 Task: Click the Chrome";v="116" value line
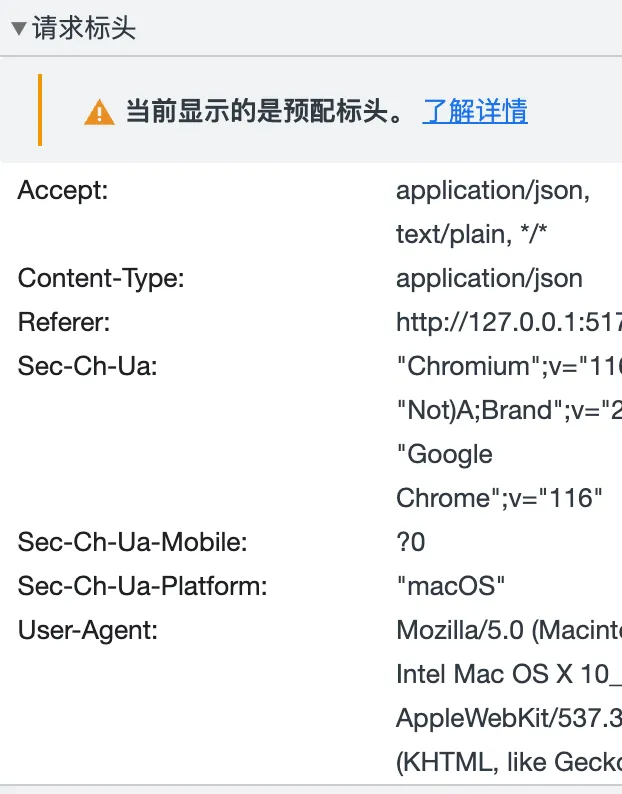(499, 498)
